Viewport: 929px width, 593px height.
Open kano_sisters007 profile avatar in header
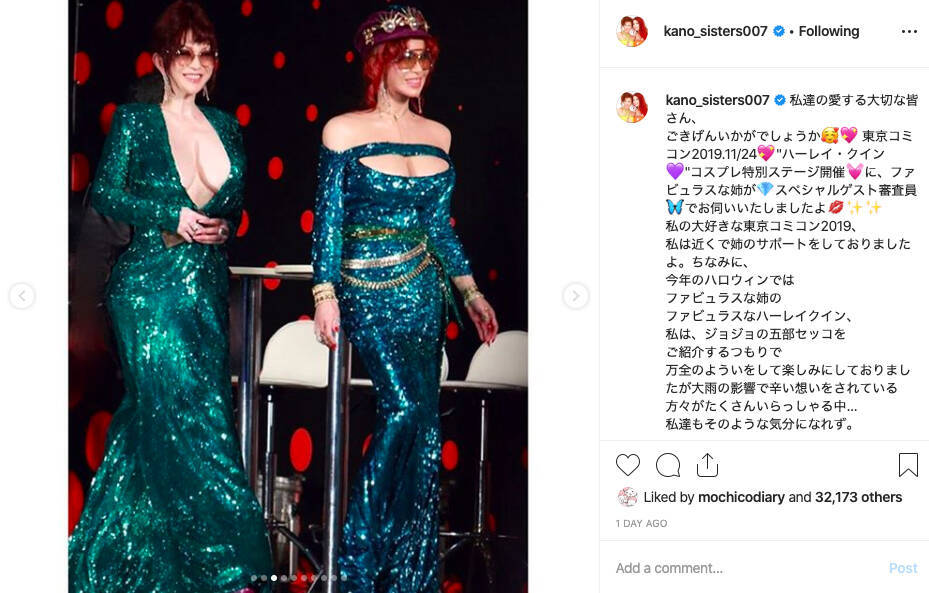[632, 31]
